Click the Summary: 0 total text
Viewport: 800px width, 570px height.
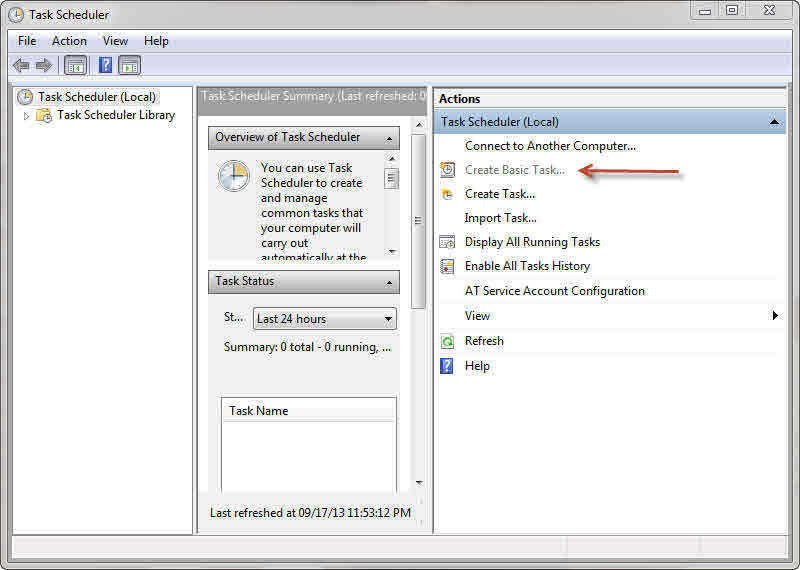[x=308, y=347]
